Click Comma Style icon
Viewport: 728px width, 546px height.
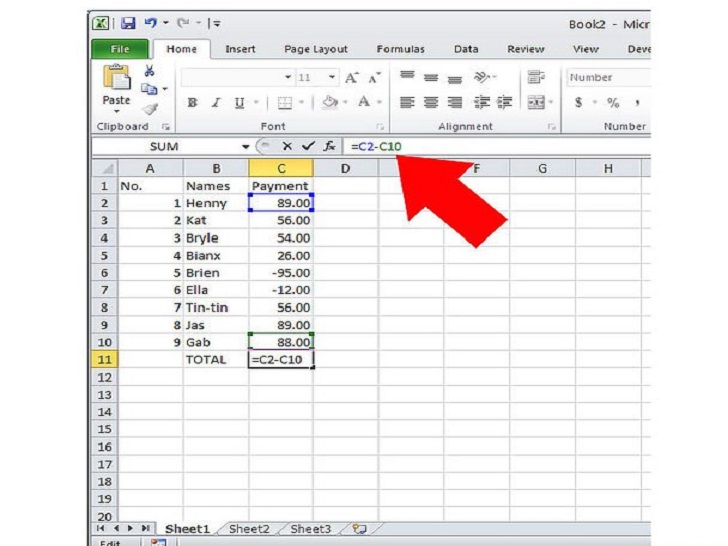tap(637, 102)
